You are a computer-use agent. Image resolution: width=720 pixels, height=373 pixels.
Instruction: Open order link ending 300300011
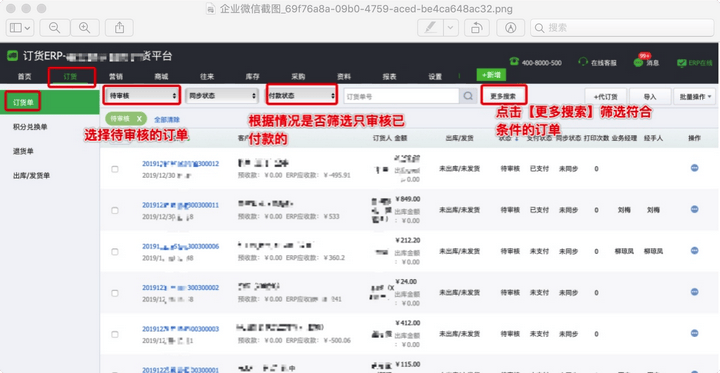(180, 205)
